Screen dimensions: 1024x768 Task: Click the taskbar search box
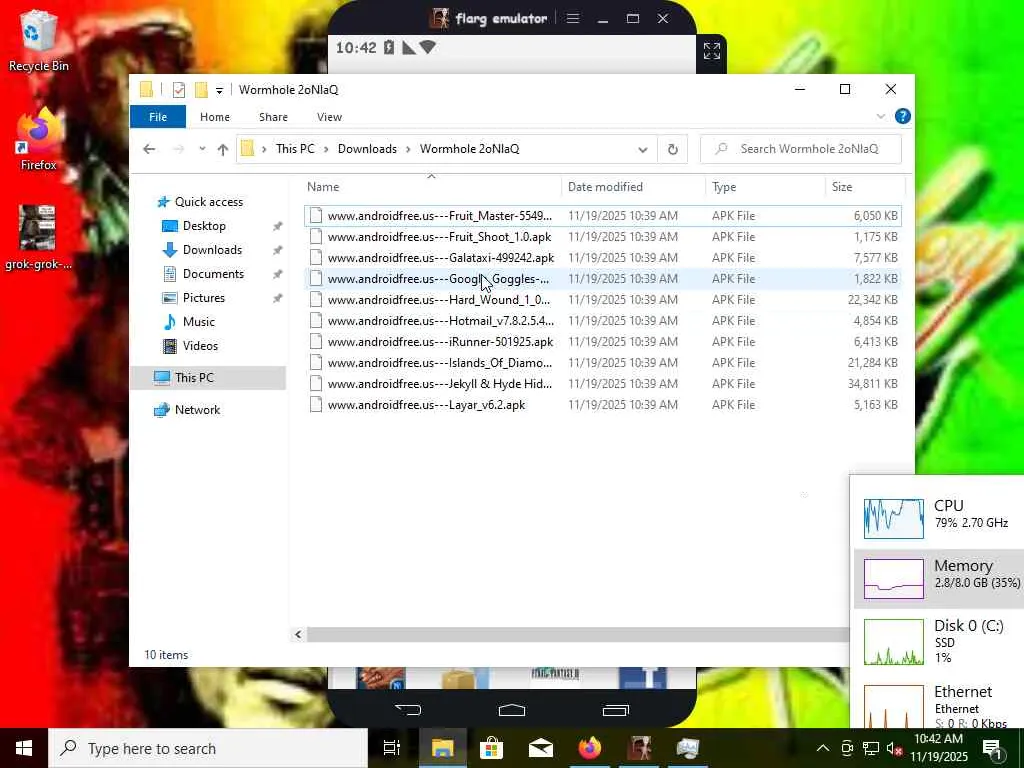click(208, 748)
